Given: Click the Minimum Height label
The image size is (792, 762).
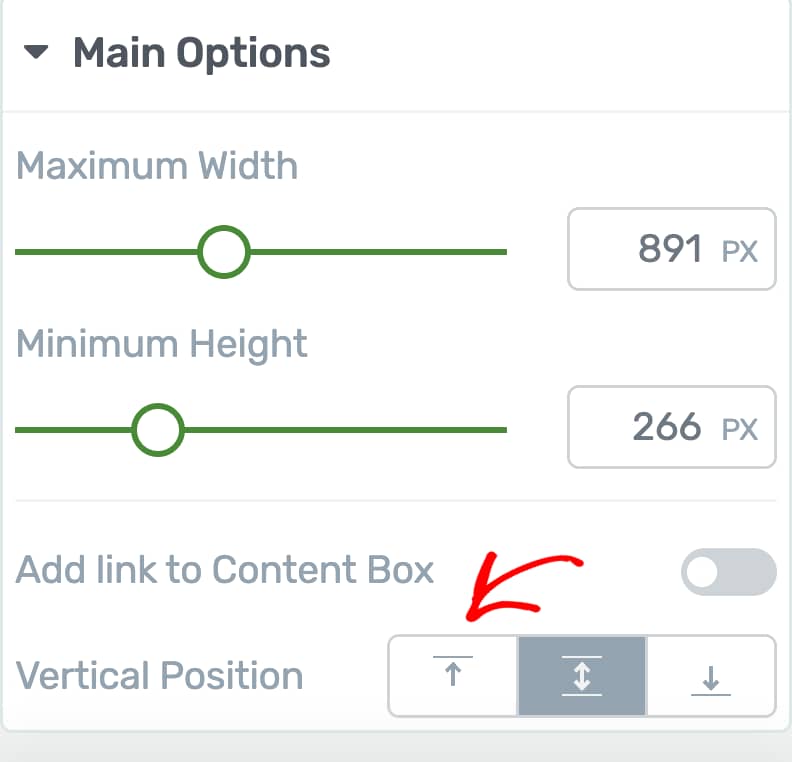Looking at the screenshot, I should point(162,344).
